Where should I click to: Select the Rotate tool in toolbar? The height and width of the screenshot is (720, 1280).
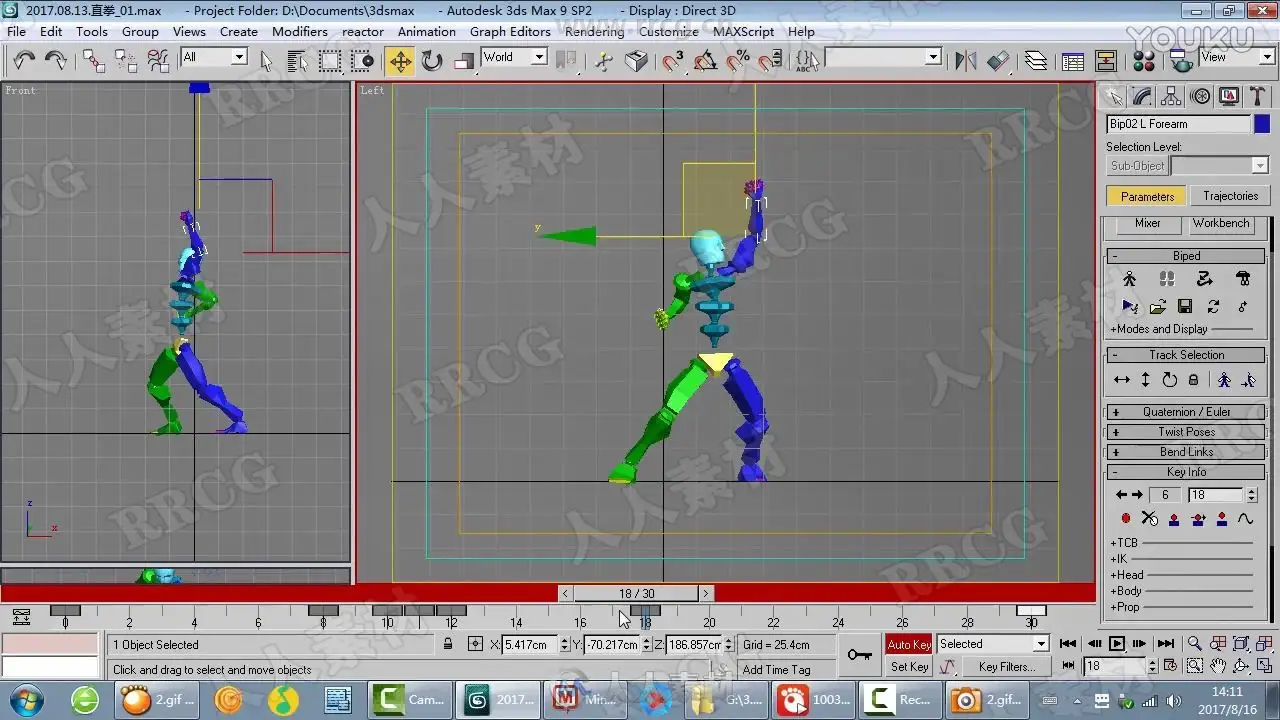(432, 61)
